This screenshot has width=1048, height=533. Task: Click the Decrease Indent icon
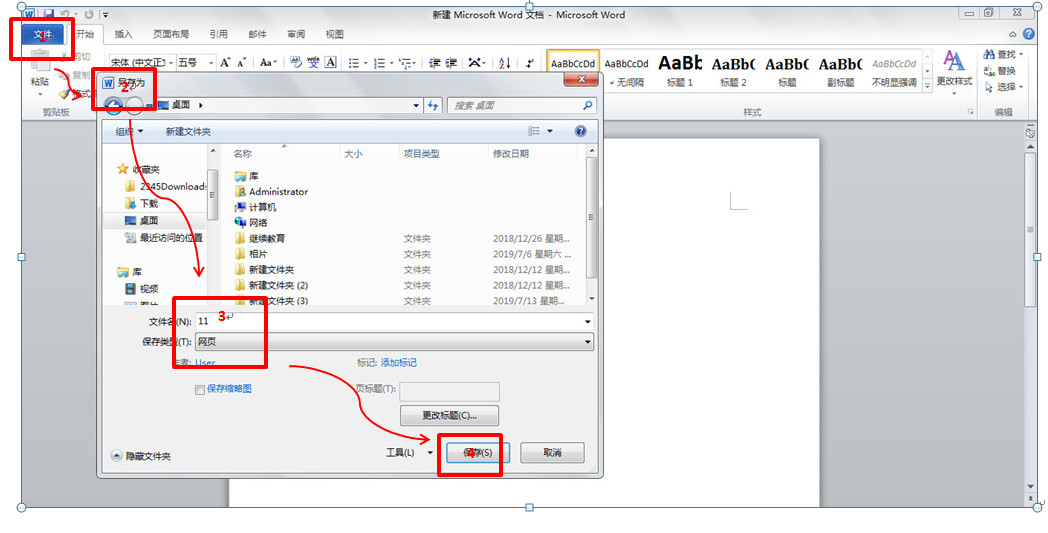(434, 63)
